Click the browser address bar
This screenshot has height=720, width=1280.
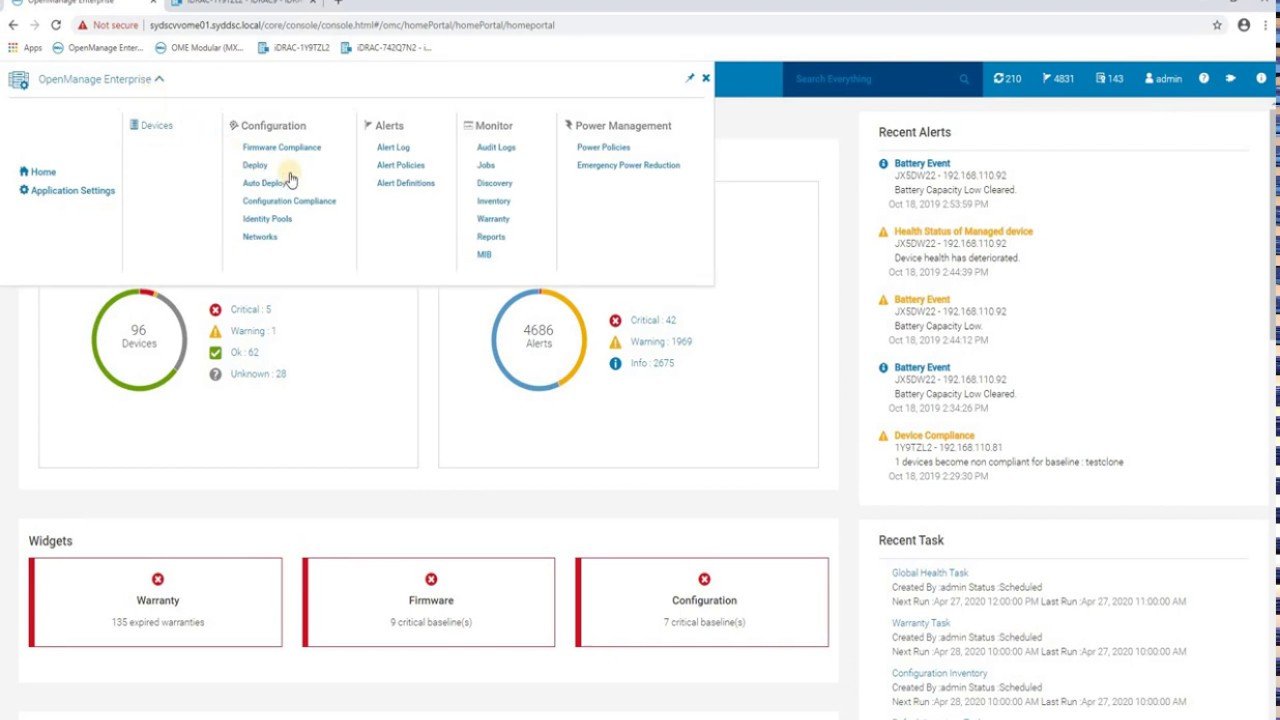640,25
